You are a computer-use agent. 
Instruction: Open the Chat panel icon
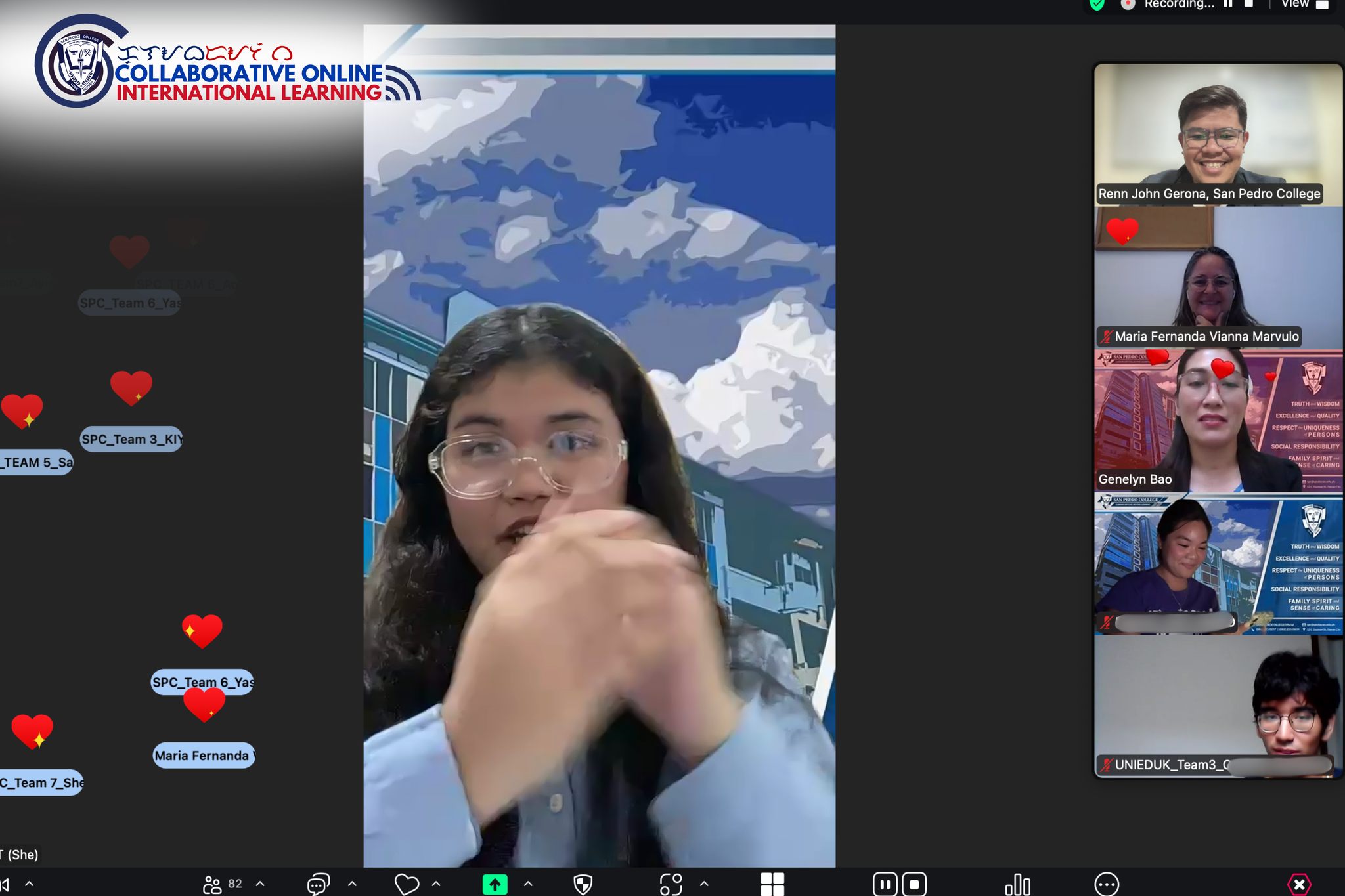pyautogui.click(x=319, y=884)
